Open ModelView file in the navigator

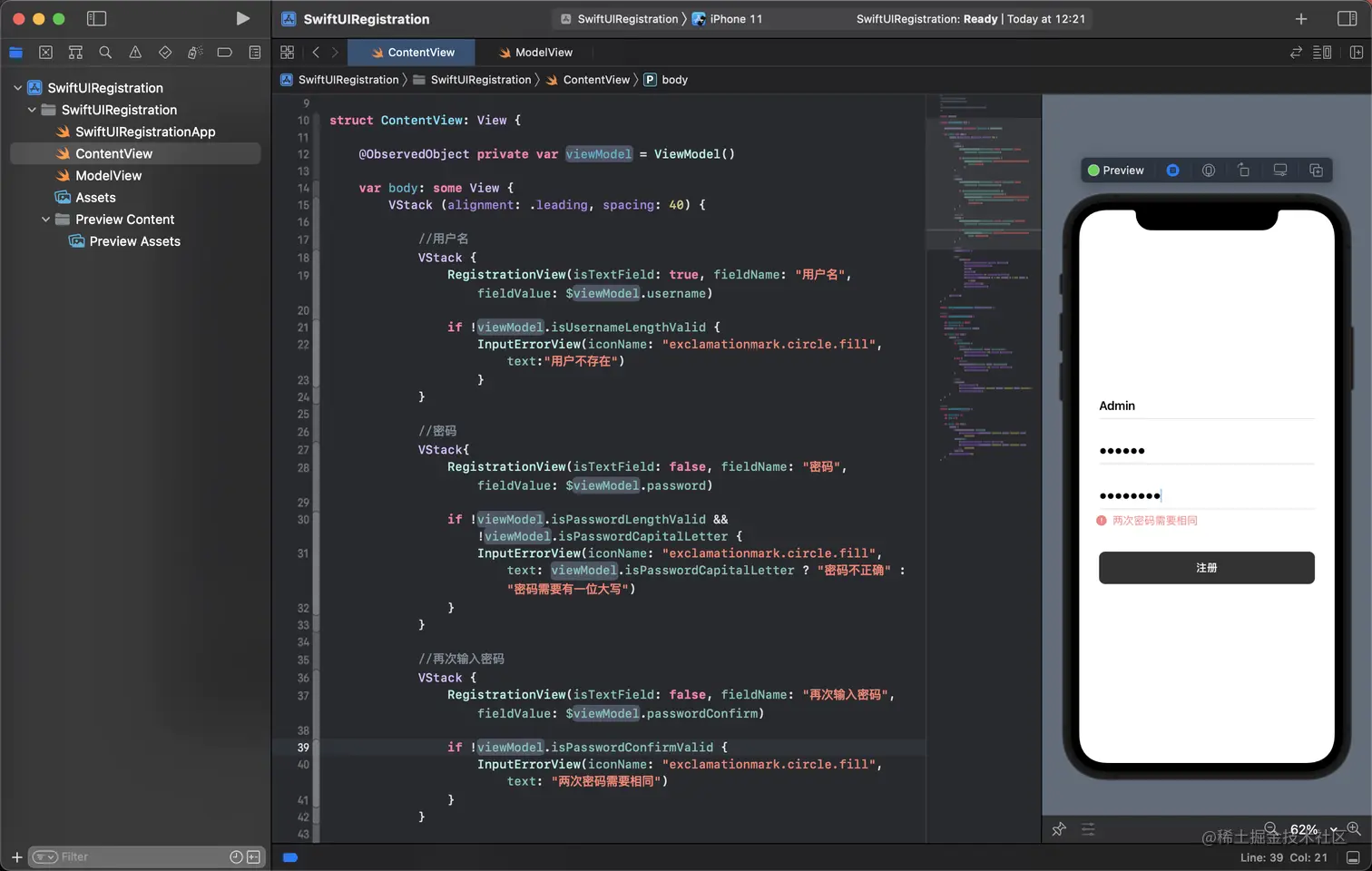98,175
